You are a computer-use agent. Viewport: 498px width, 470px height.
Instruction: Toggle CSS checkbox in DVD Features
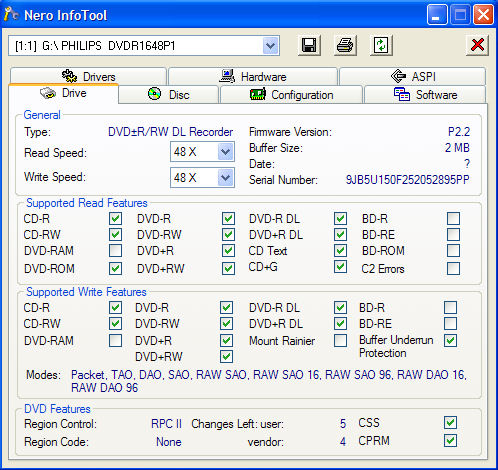[x=450, y=423]
